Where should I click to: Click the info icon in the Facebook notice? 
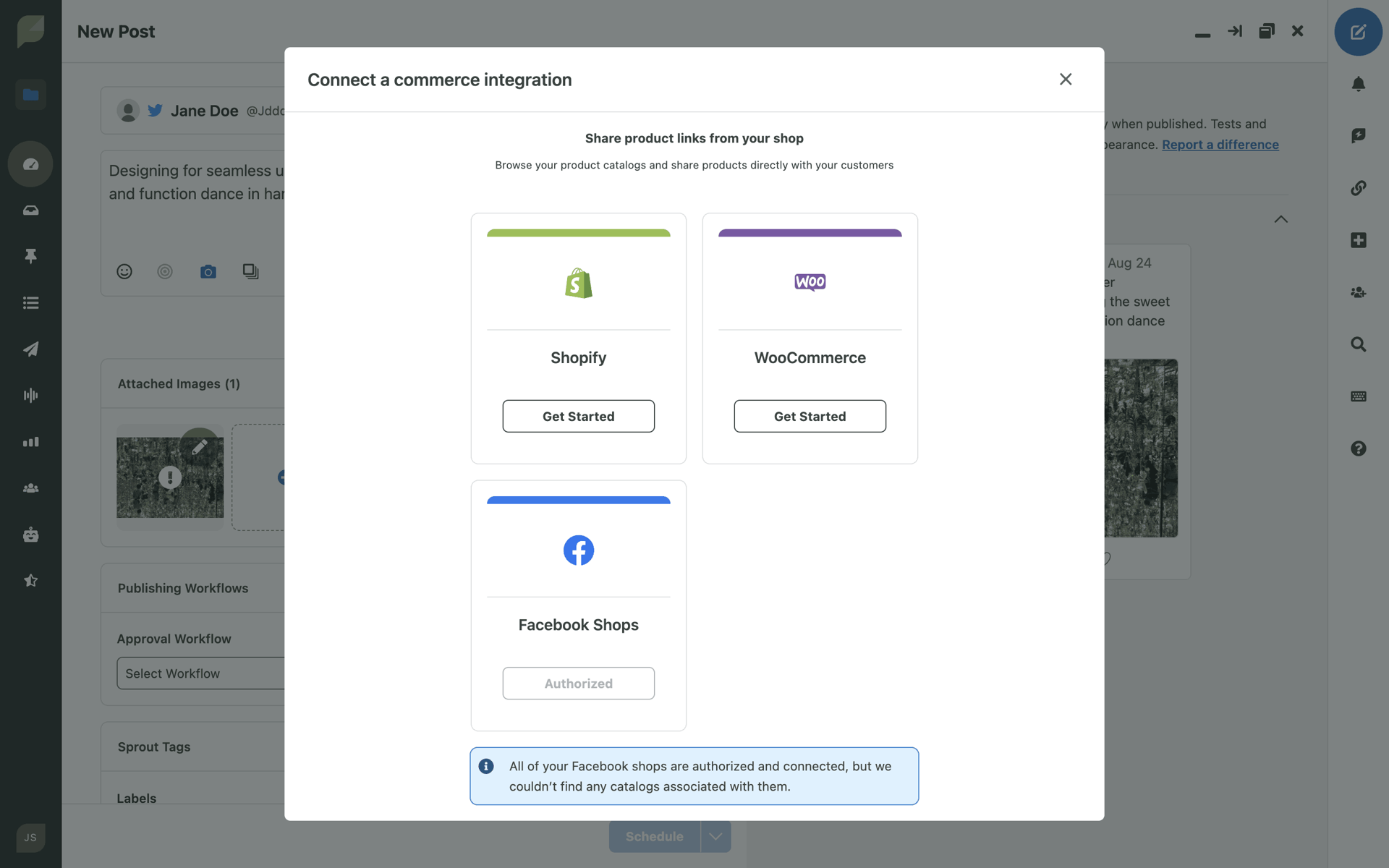tap(486, 766)
